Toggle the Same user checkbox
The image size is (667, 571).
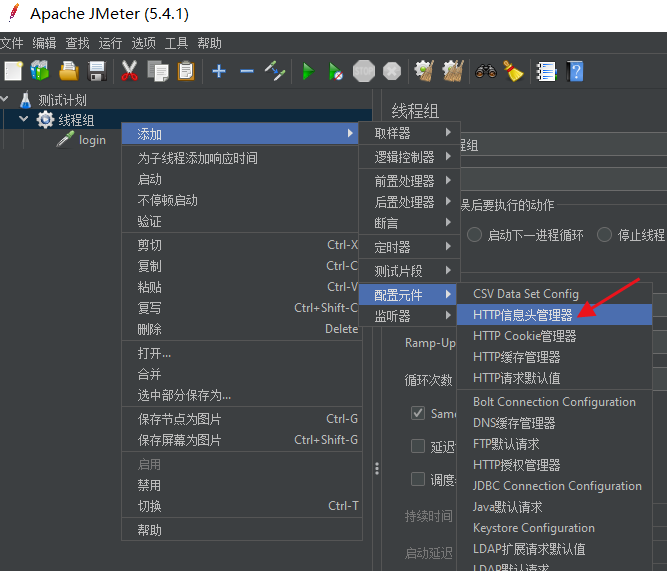click(418, 413)
